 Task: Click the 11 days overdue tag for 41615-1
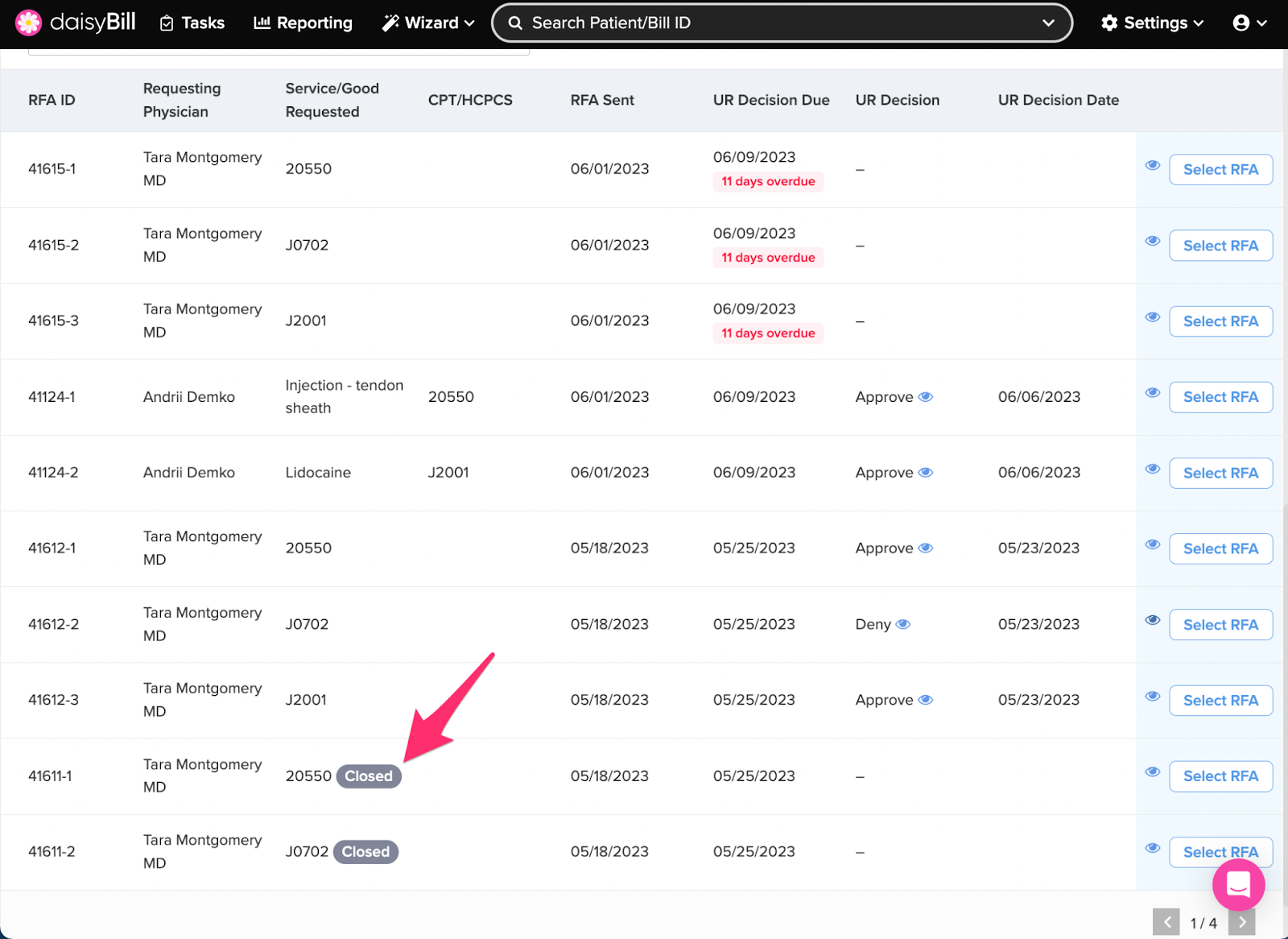coord(768,181)
